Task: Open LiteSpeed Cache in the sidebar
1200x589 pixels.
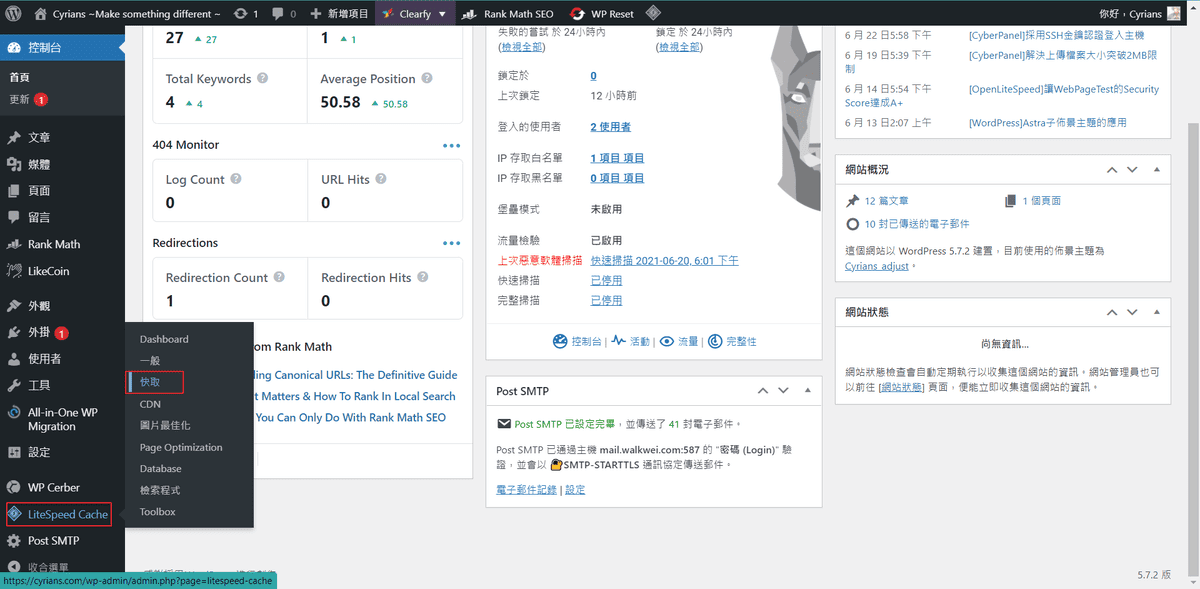Action: [58, 514]
